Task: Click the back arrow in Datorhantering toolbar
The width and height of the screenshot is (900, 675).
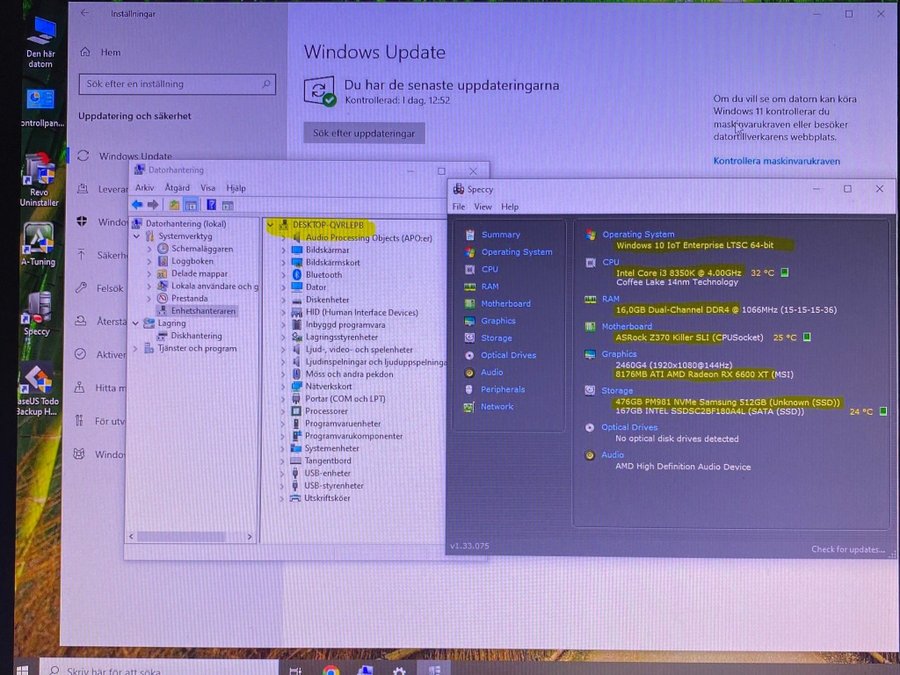Action: point(137,205)
